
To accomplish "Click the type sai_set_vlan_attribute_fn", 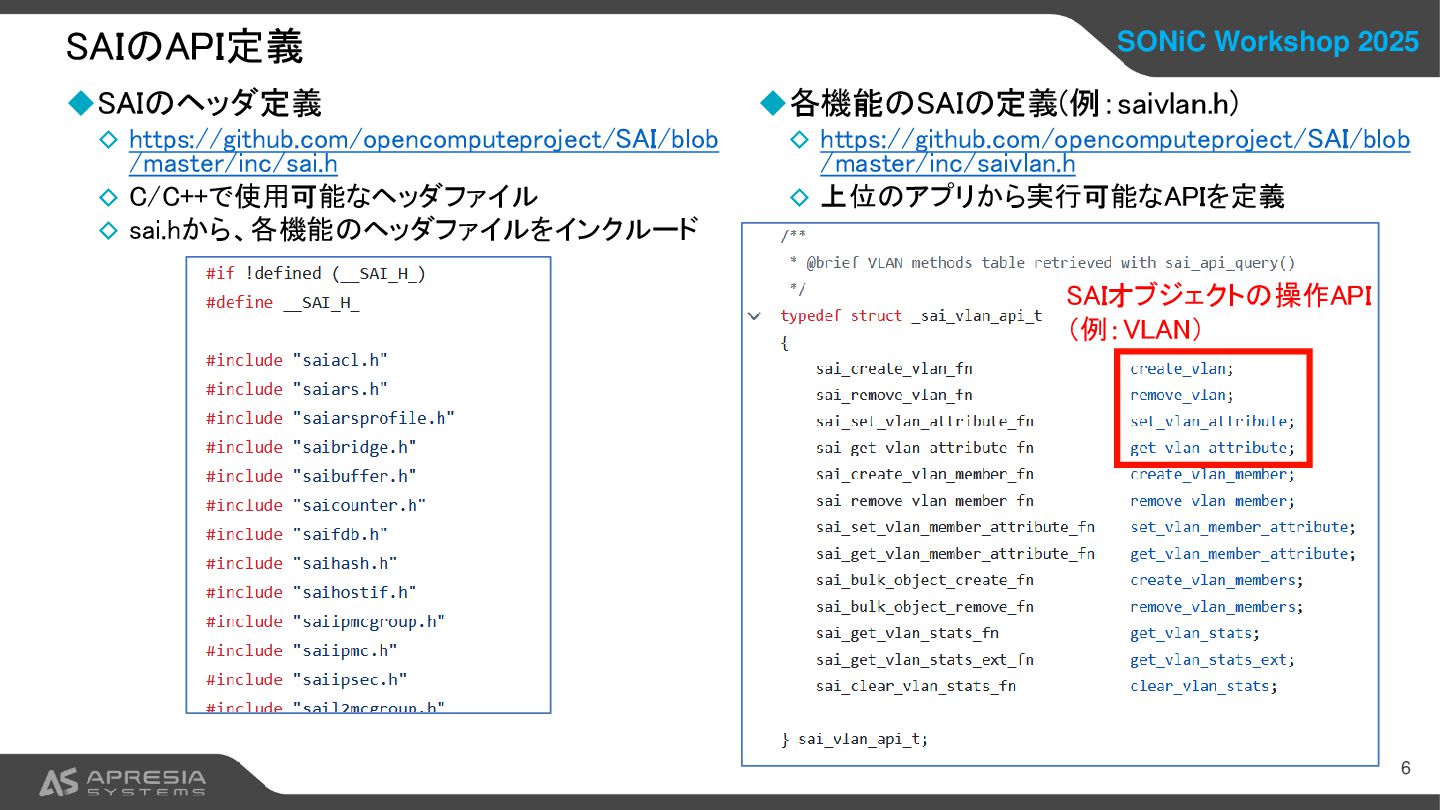I will pyautogui.click(x=925, y=422).
